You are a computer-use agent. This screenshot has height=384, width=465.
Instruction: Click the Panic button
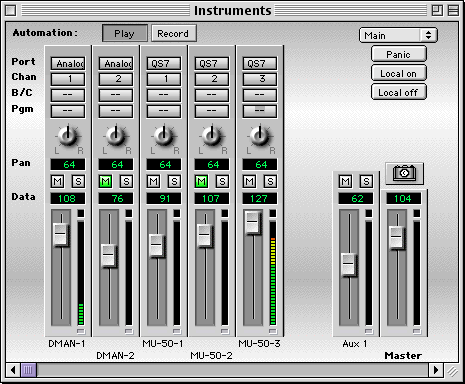(x=399, y=54)
